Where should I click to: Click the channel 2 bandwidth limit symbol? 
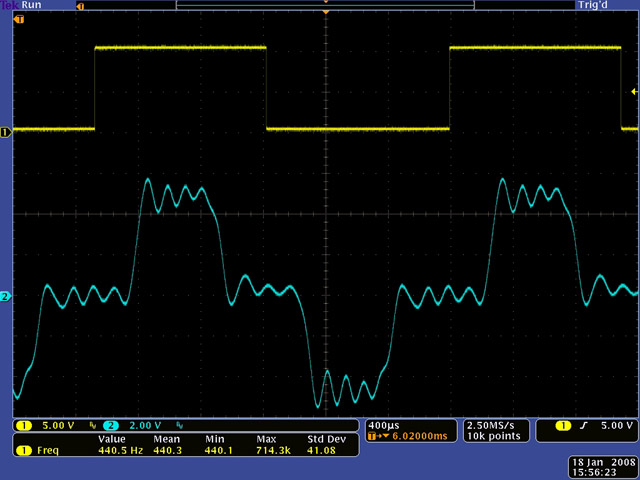point(178,425)
